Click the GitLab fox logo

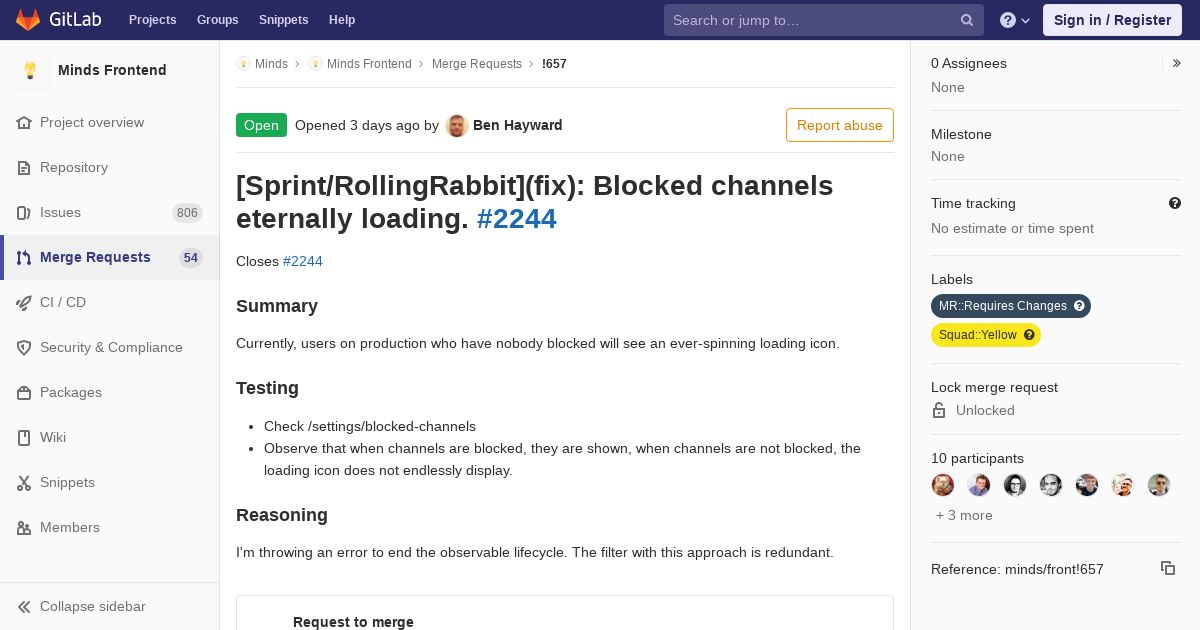tap(28, 19)
